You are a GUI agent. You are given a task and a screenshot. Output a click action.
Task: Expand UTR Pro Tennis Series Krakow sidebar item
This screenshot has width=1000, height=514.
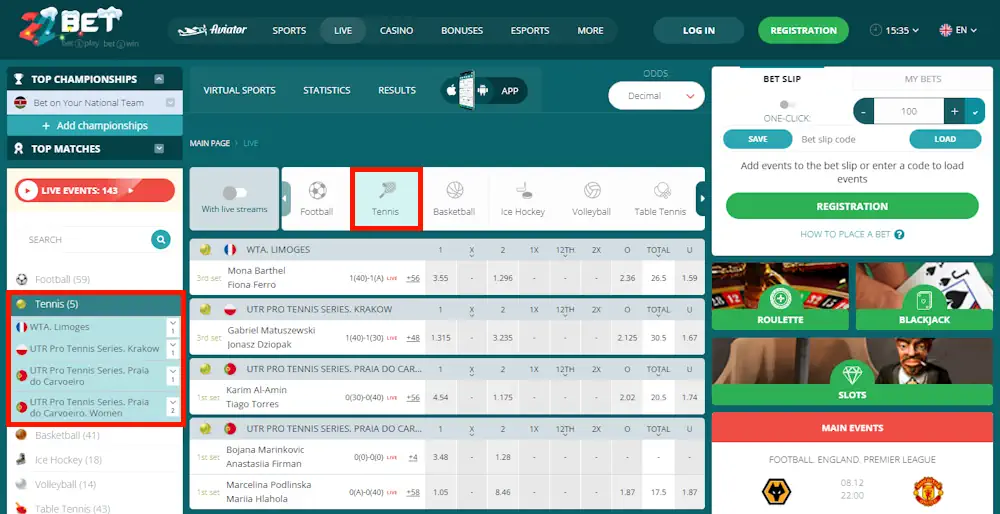click(x=172, y=348)
